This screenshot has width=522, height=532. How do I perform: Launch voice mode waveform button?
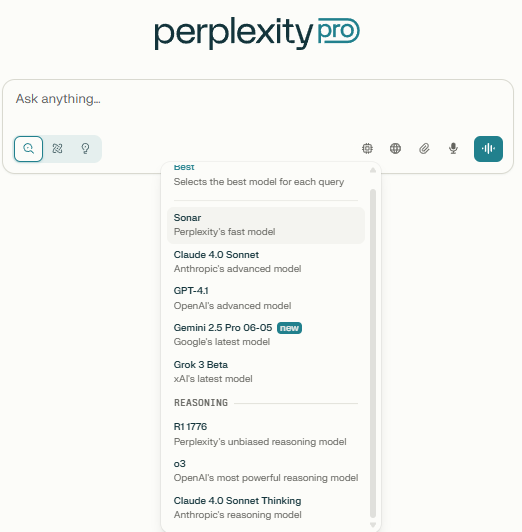tap(488, 149)
